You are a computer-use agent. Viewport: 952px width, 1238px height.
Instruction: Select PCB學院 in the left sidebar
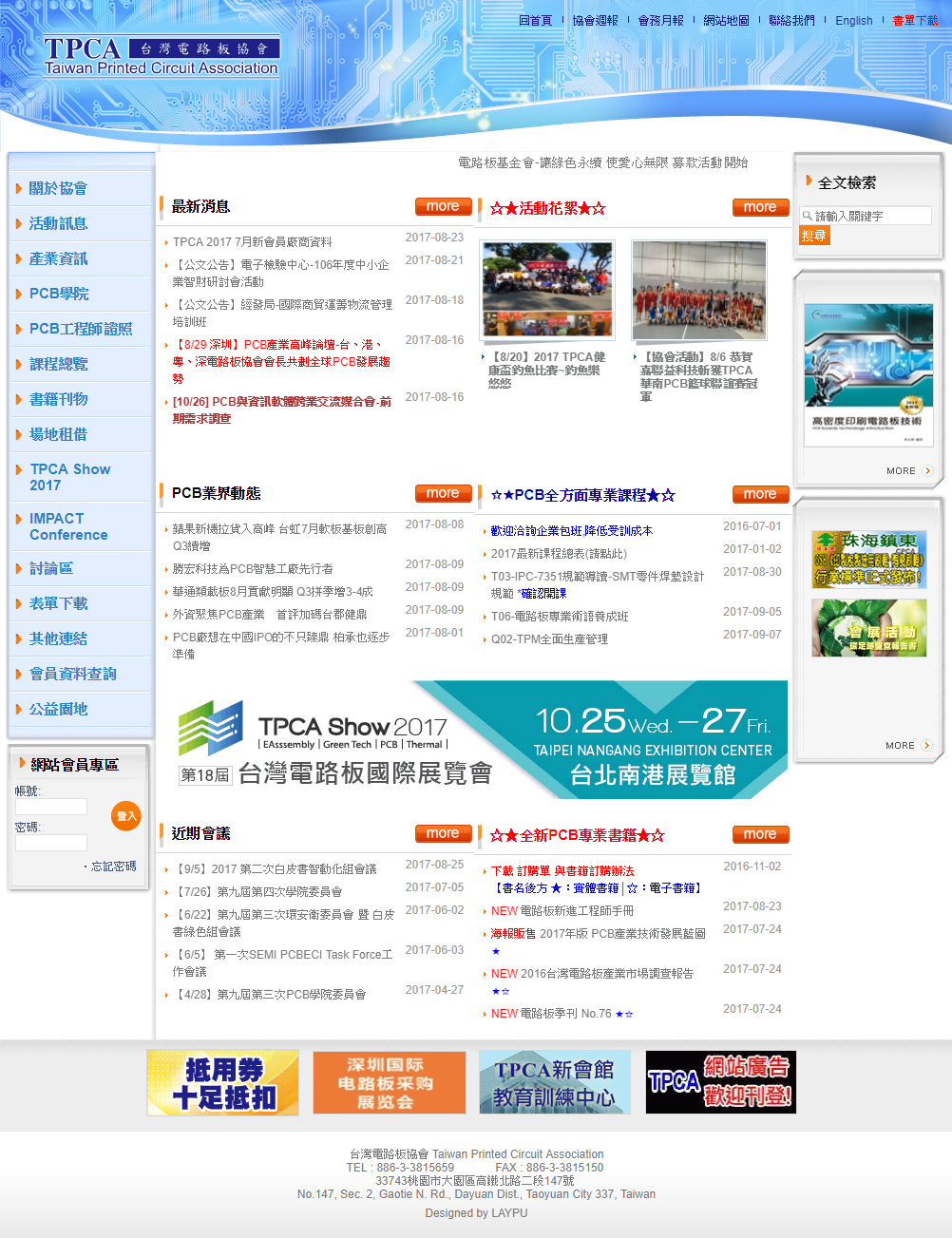[59, 294]
